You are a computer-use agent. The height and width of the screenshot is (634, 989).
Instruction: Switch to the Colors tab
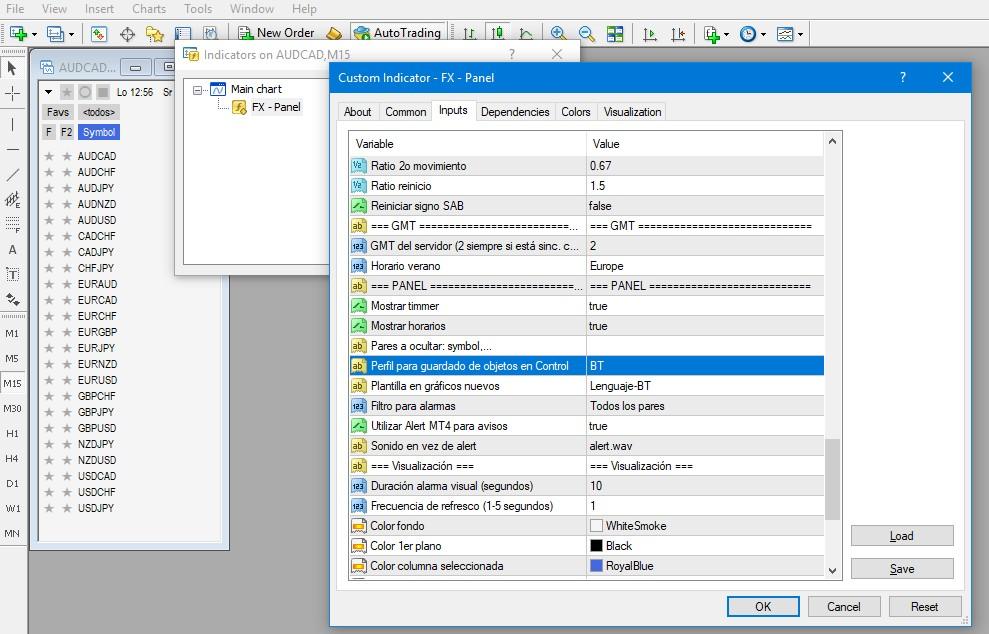click(x=576, y=112)
